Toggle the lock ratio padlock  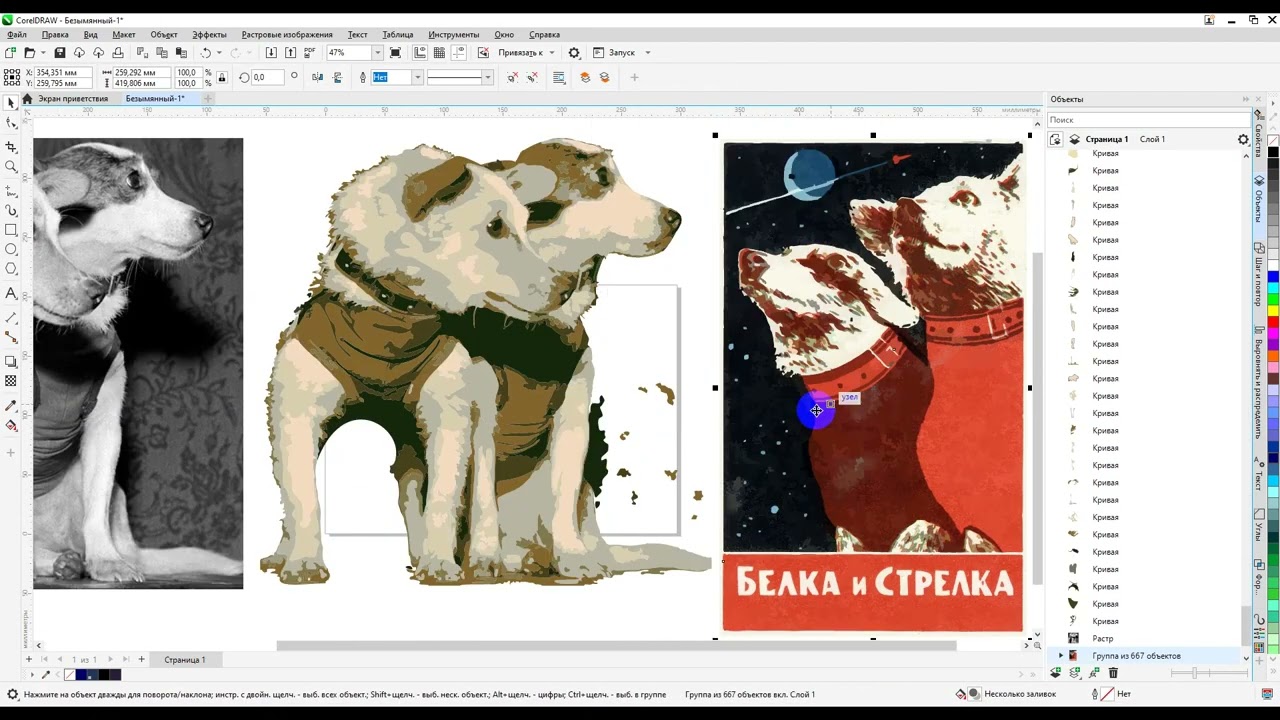(x=220, y=77)
